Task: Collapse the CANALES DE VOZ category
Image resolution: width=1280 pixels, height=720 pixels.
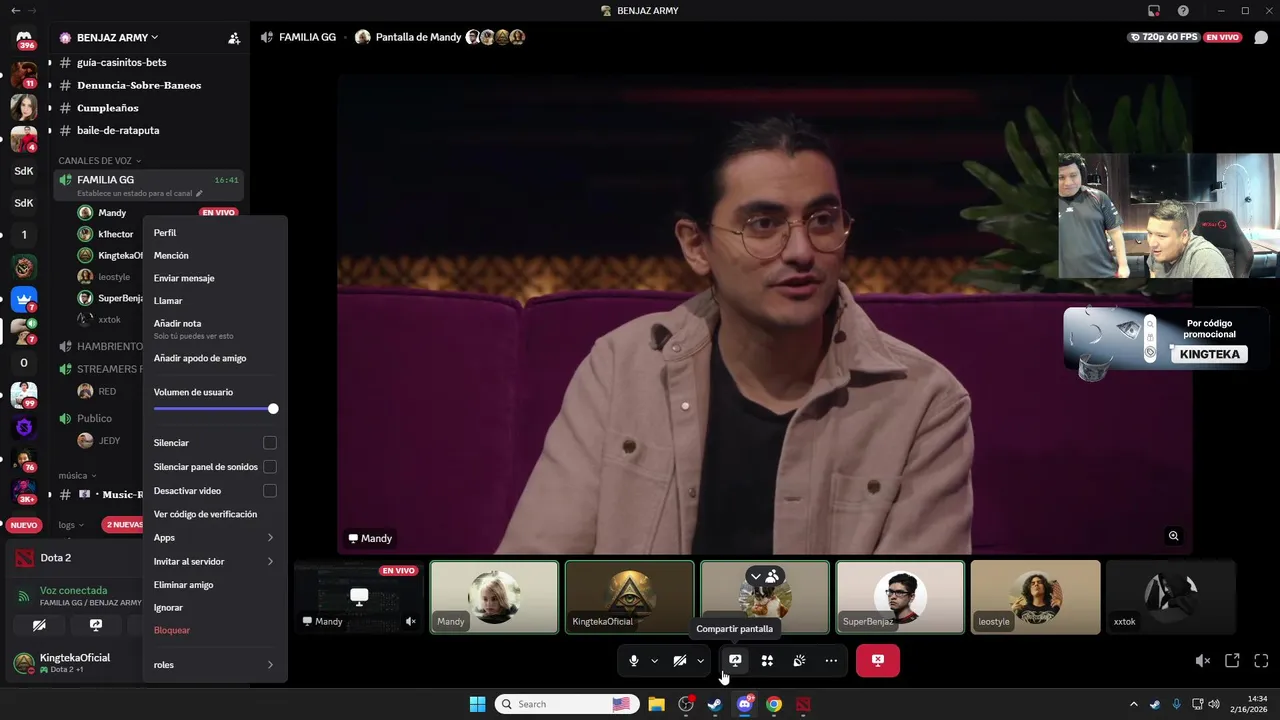Action: (100, 160)
